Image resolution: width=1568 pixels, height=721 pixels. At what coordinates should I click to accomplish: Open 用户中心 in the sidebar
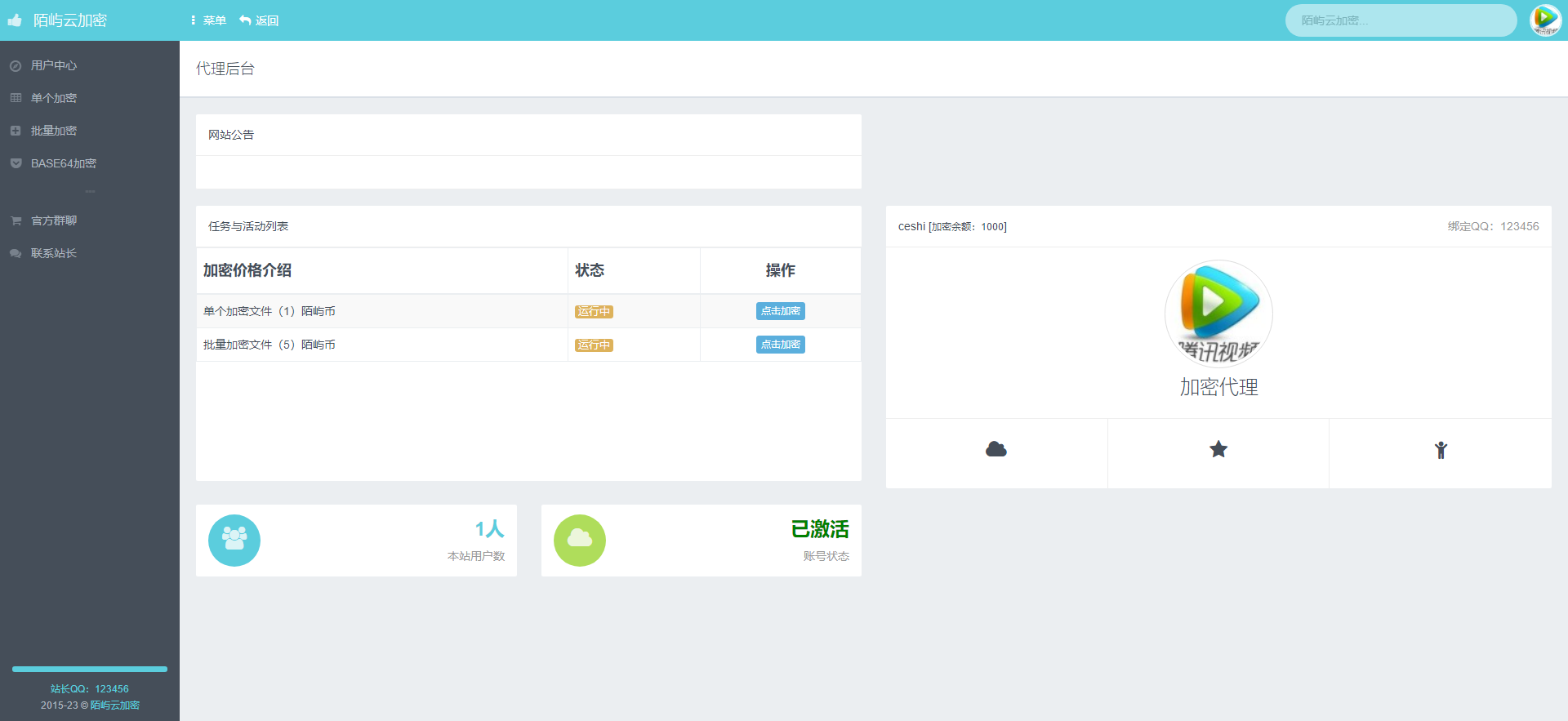[54, 65]
